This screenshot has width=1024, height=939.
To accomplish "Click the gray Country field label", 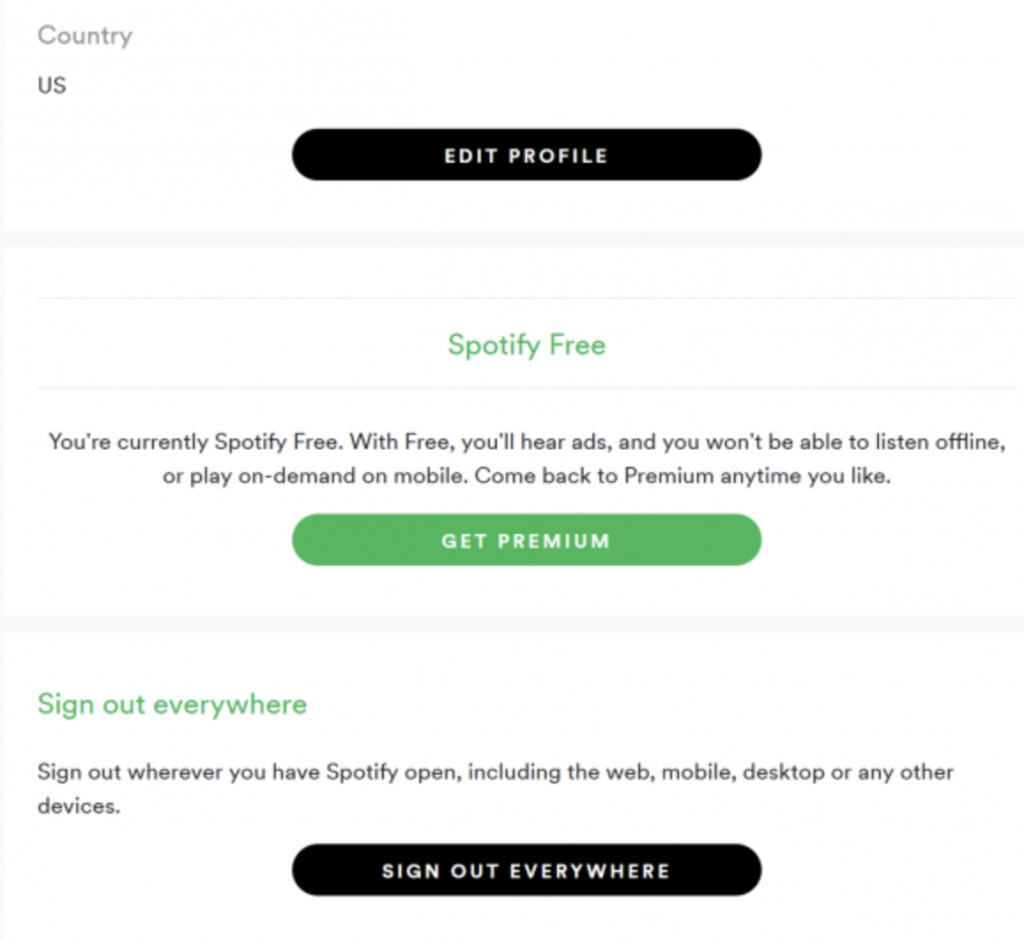I will (x=84, y=36).
